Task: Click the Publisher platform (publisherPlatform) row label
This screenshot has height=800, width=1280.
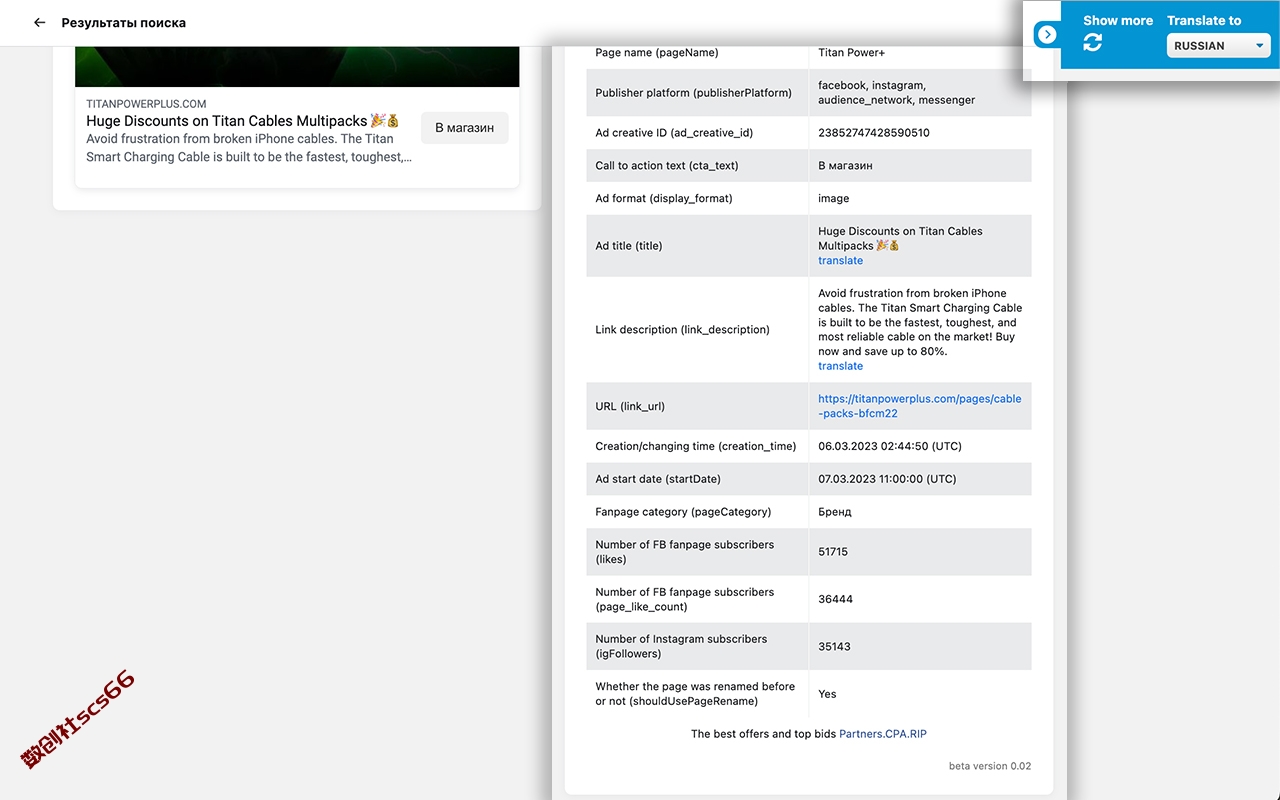Action: coord(693,93)
